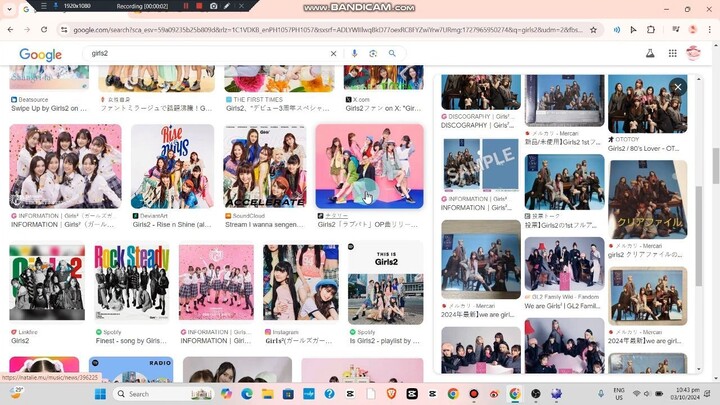This screenshot has height=405, width=720.
Task: Clear the girls2 search query
Action: click(333, 54)
